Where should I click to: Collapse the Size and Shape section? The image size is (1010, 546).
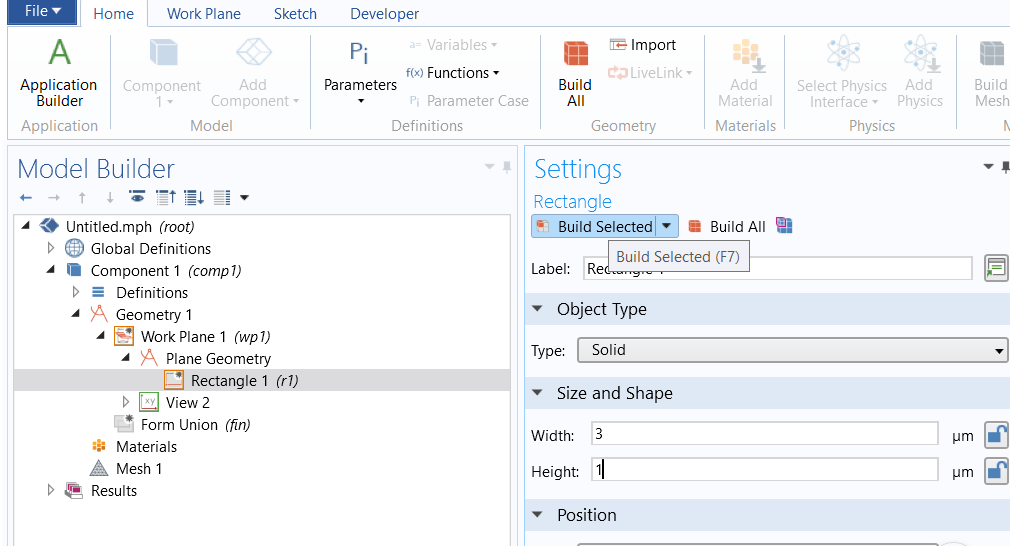point(537,393)
